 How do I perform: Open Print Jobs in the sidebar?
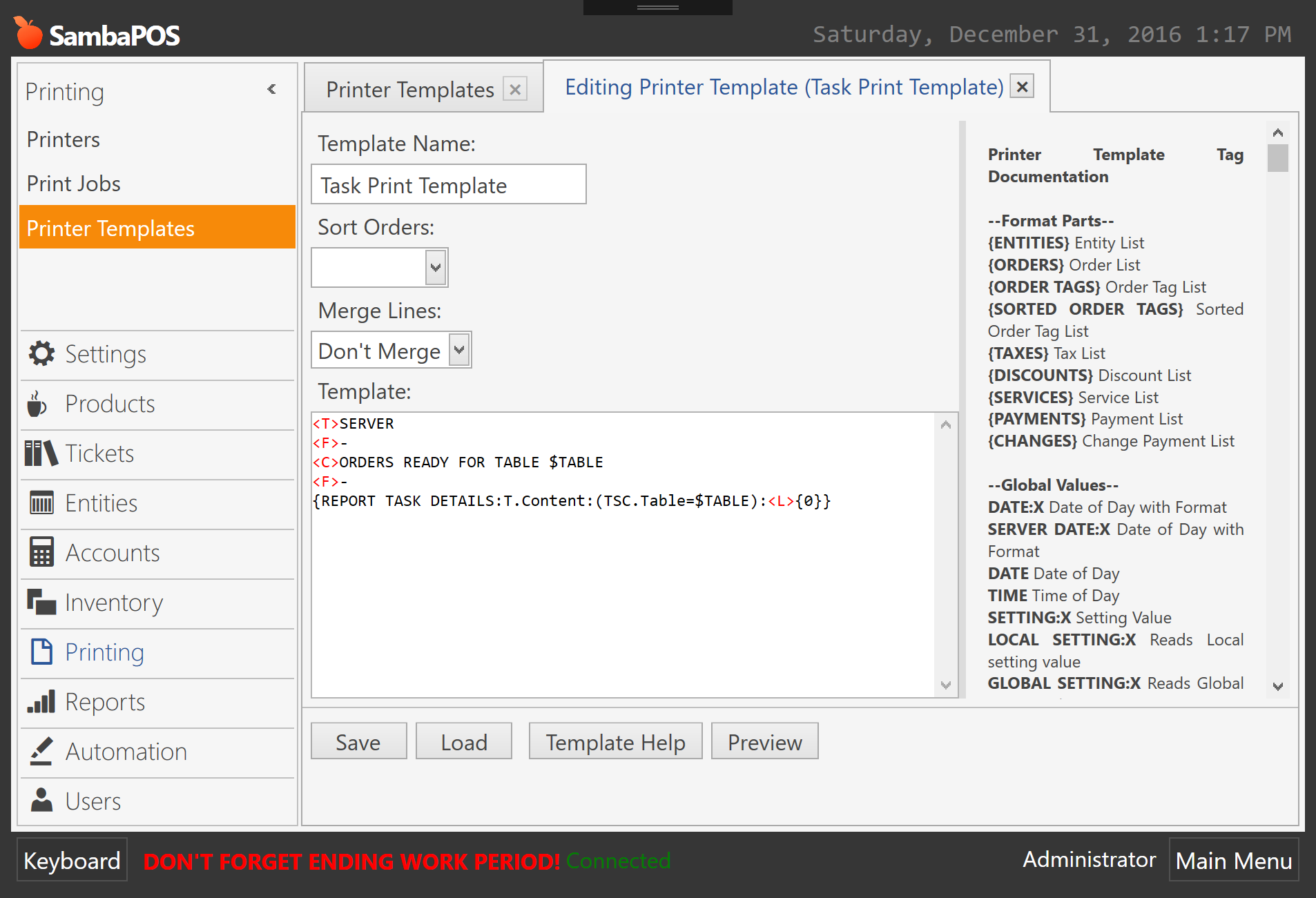click(x=74, y=184)
